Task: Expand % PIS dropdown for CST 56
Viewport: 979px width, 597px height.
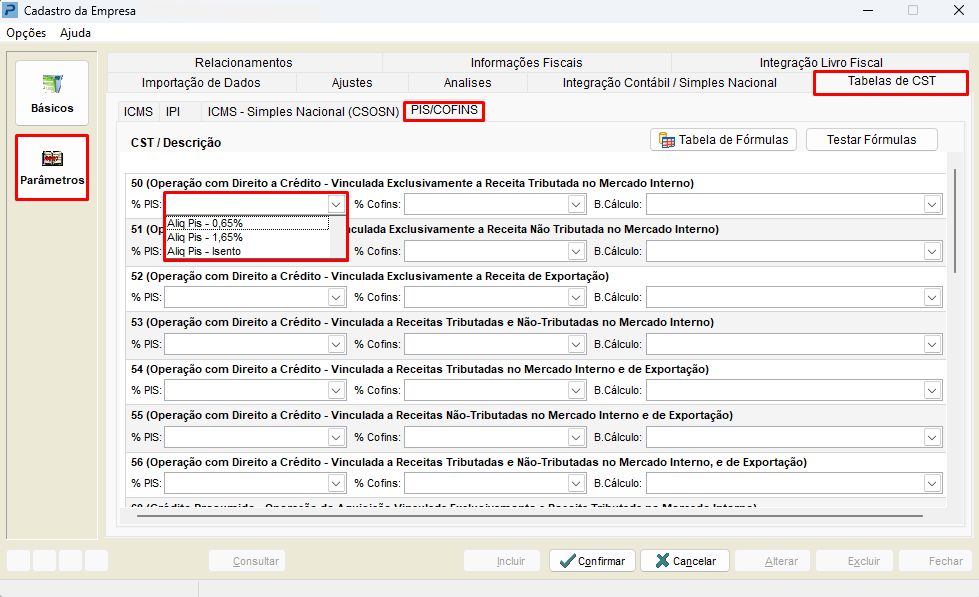Action: click(x=336, y=483)
